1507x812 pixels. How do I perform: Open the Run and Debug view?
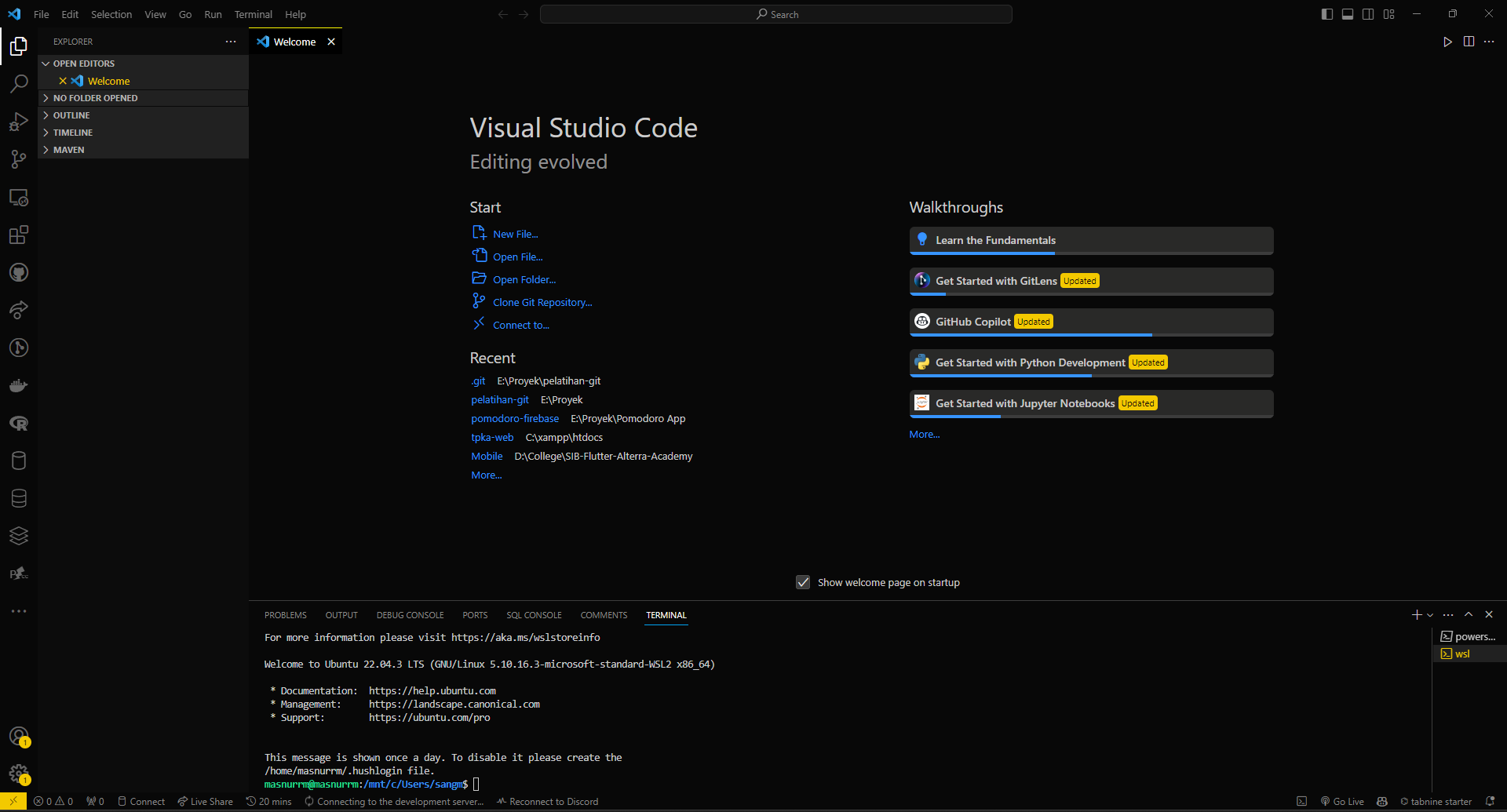point(19,122)
